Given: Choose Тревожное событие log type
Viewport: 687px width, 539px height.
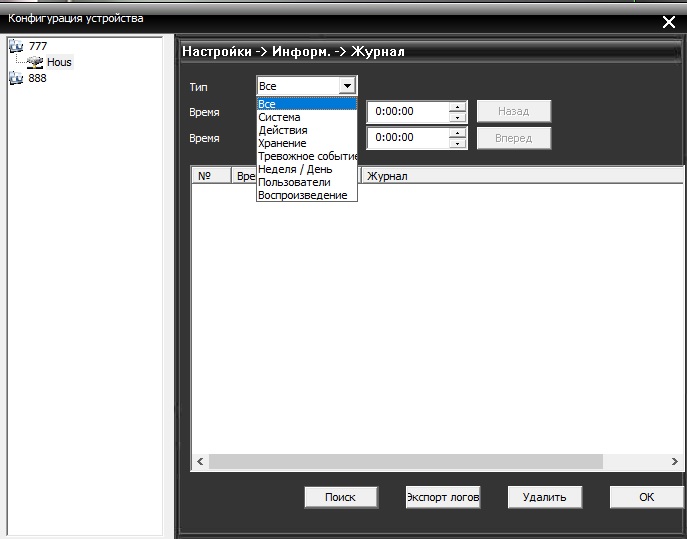Looking at the screenshot, I should pos(306,156).
